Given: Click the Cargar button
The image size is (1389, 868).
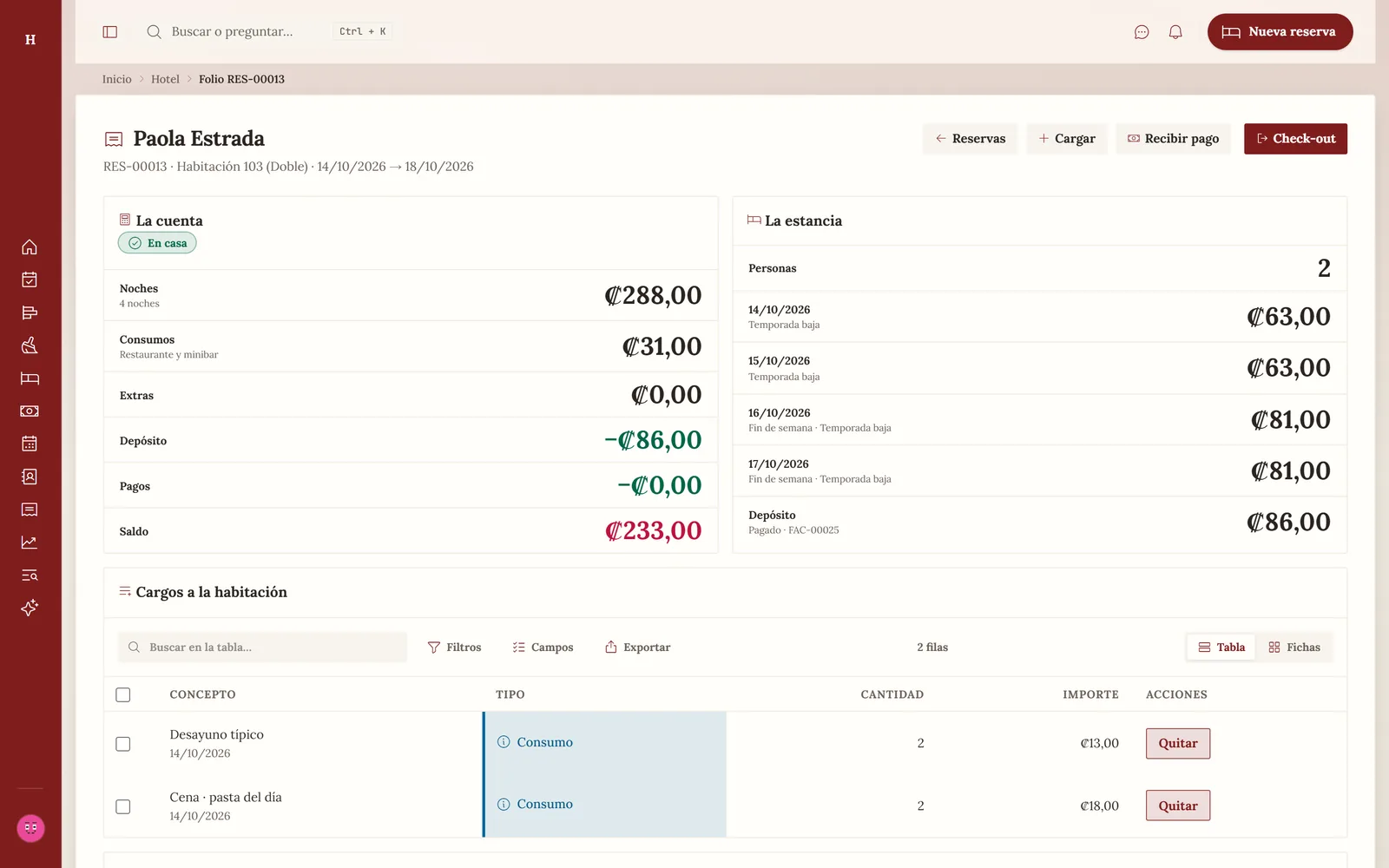Looking at the screenshot, I should pos(1067,139).
